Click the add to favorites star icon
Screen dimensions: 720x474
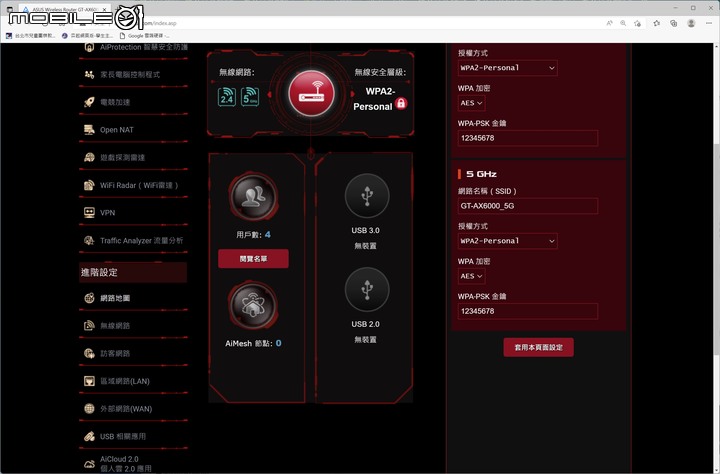click(x=637, y=23)
